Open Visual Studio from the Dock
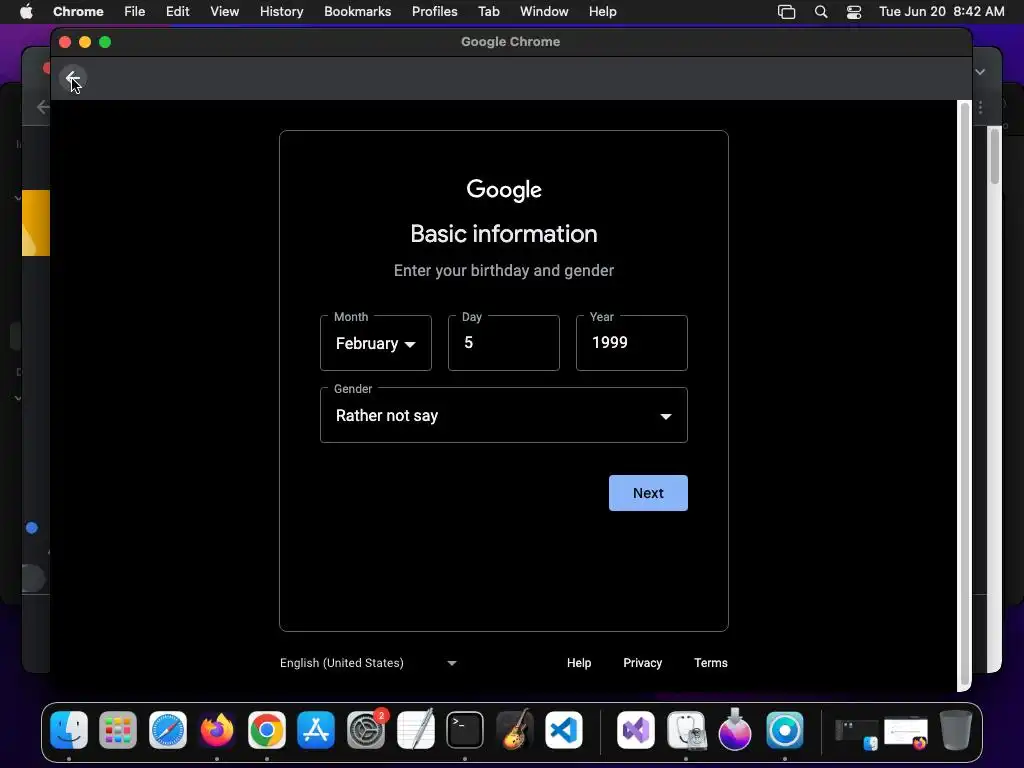1024x768 pixels. pyautogui.click(x=636, y=729)
